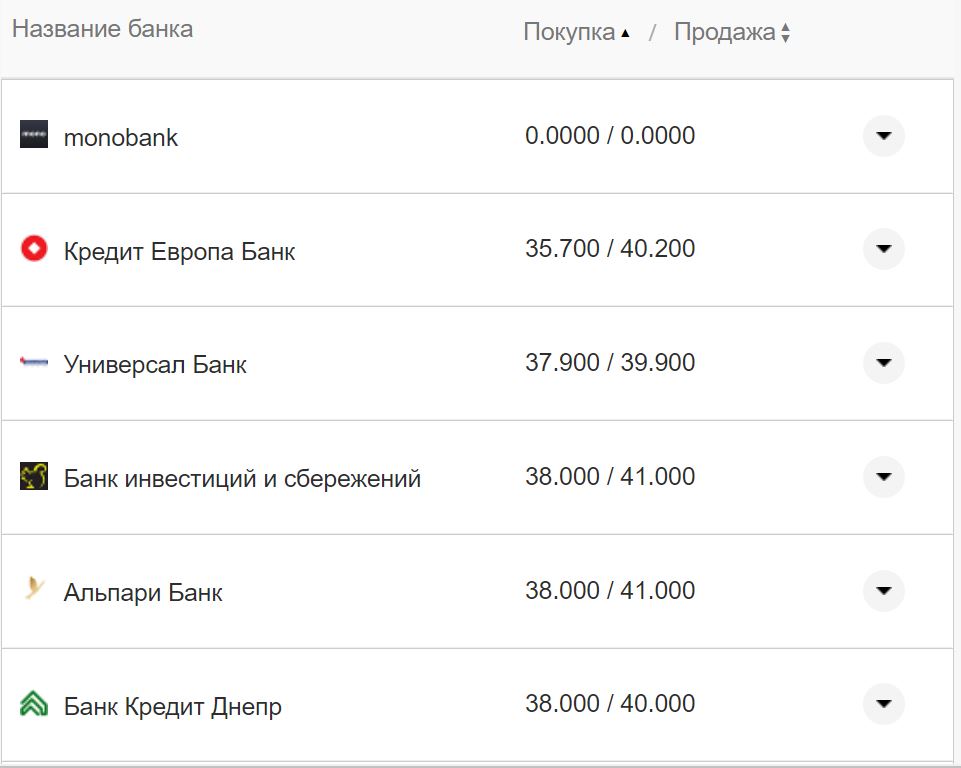This screenshot has height=768, width=961.
Task: Expand the Банк инвестиций и сбережений row
Action: point(883,477)
